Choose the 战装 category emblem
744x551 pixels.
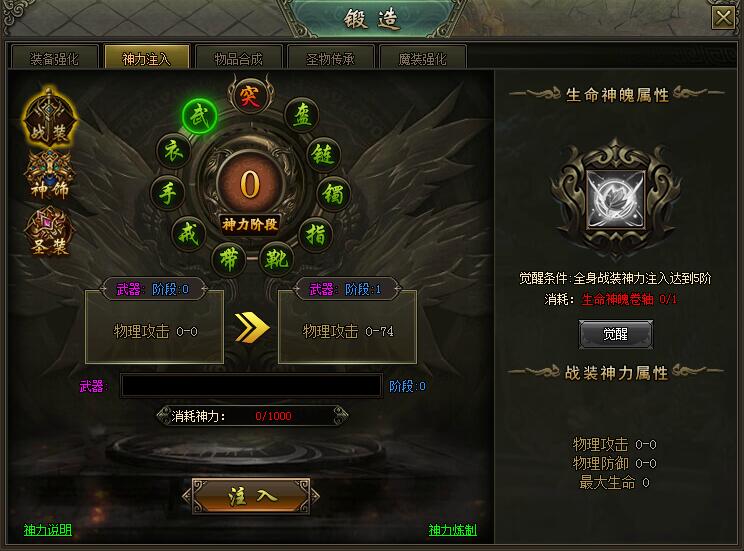pos(50,118)
